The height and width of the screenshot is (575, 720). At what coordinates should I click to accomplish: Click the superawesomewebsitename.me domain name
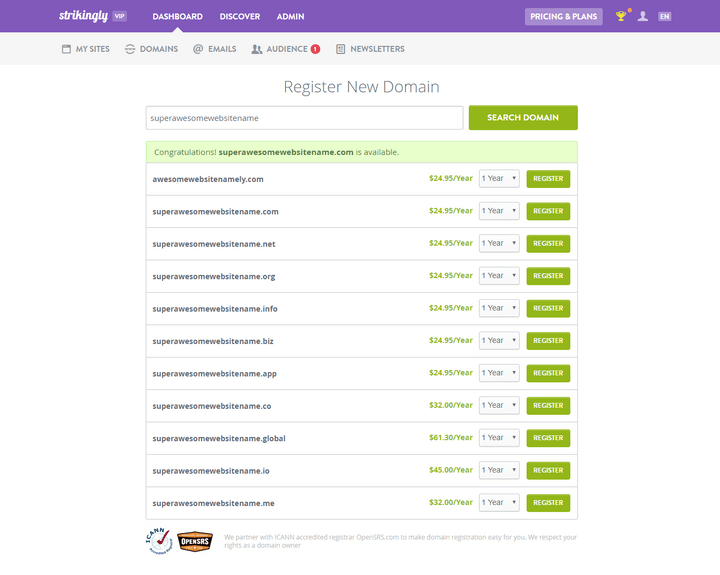tap(214, 503)
